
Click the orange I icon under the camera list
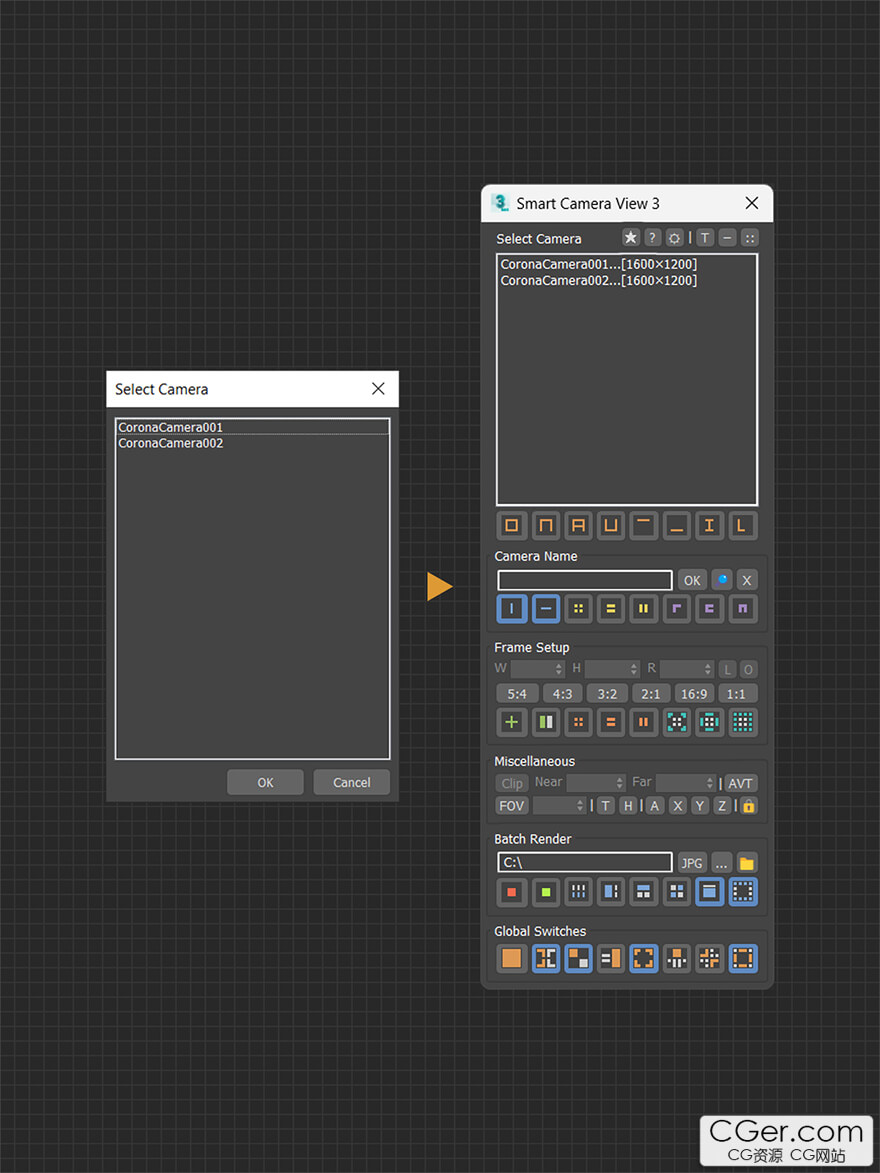709,525
